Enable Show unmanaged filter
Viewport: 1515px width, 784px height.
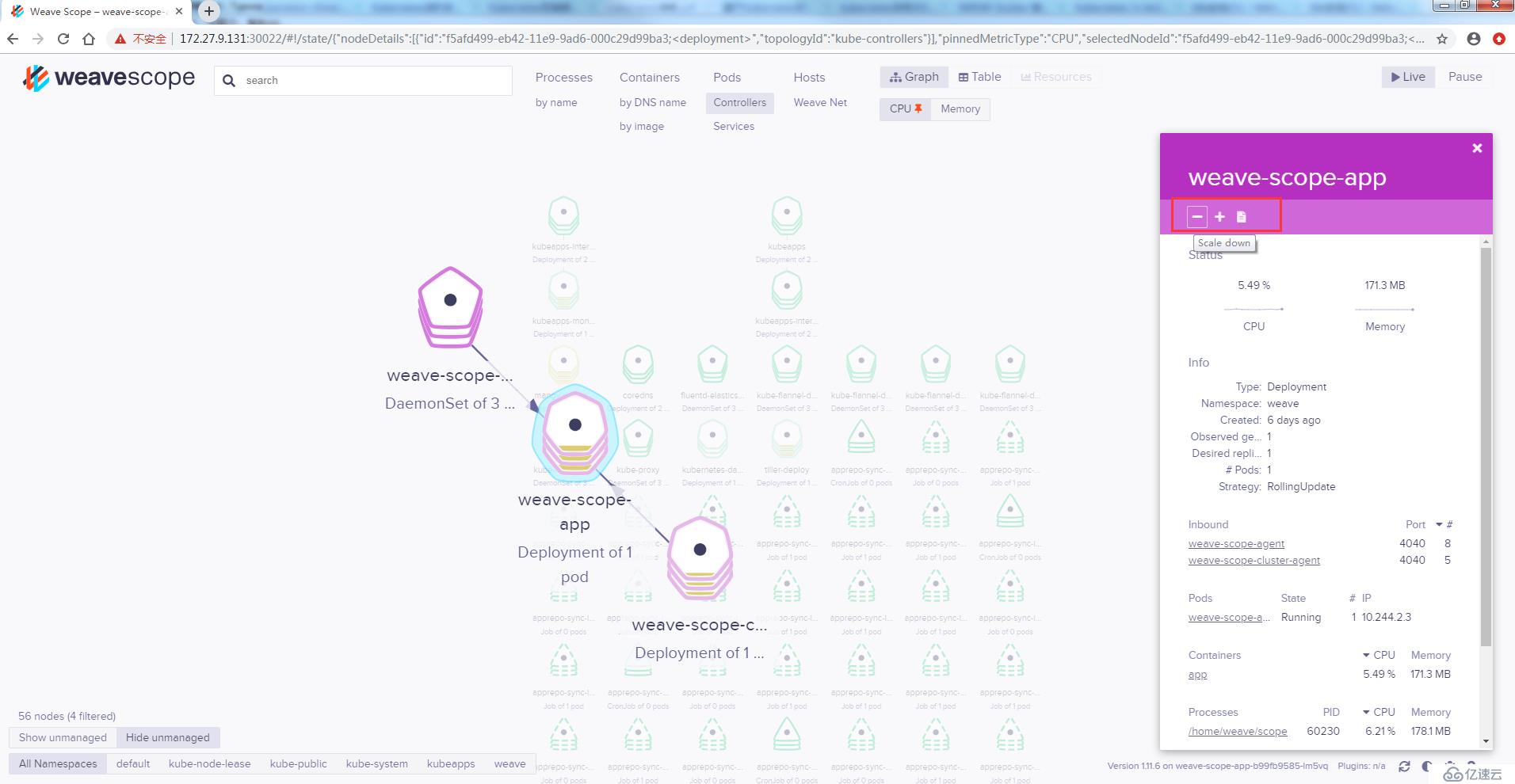[63, 737]
